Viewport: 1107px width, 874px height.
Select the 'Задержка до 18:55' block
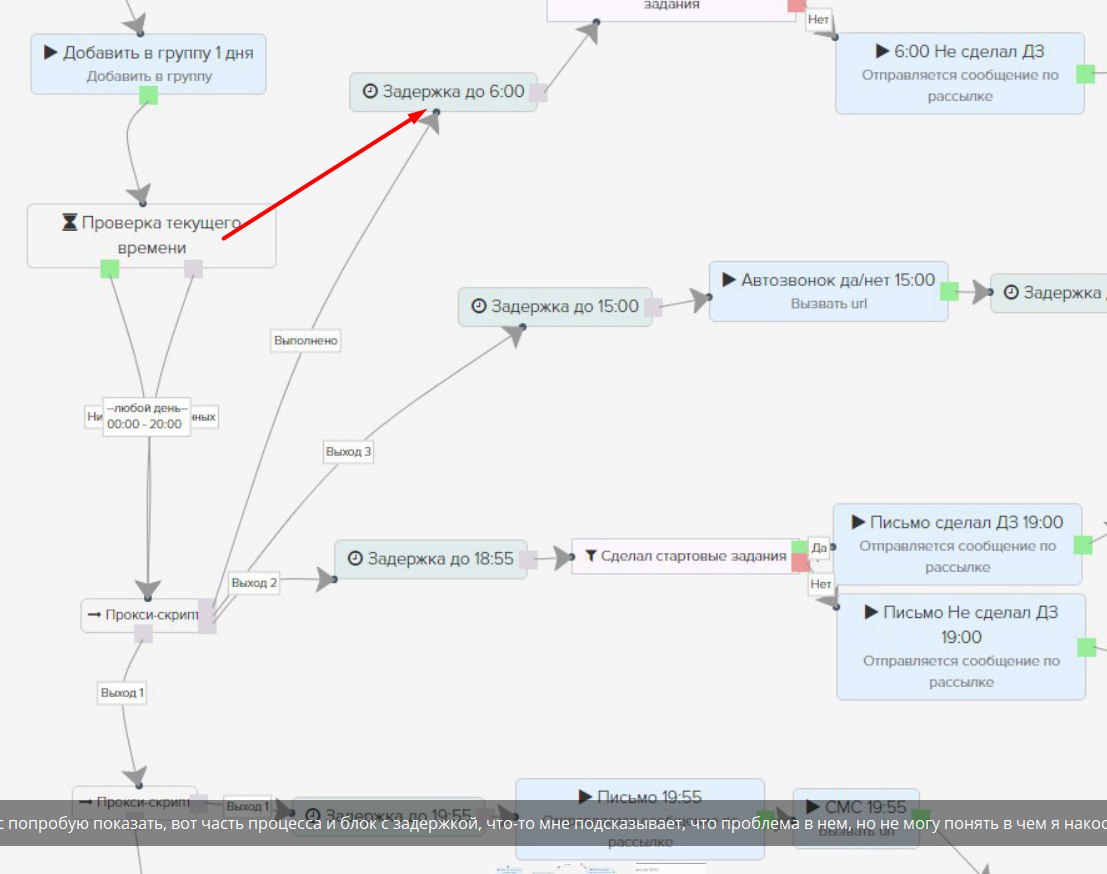coord(431,559)
